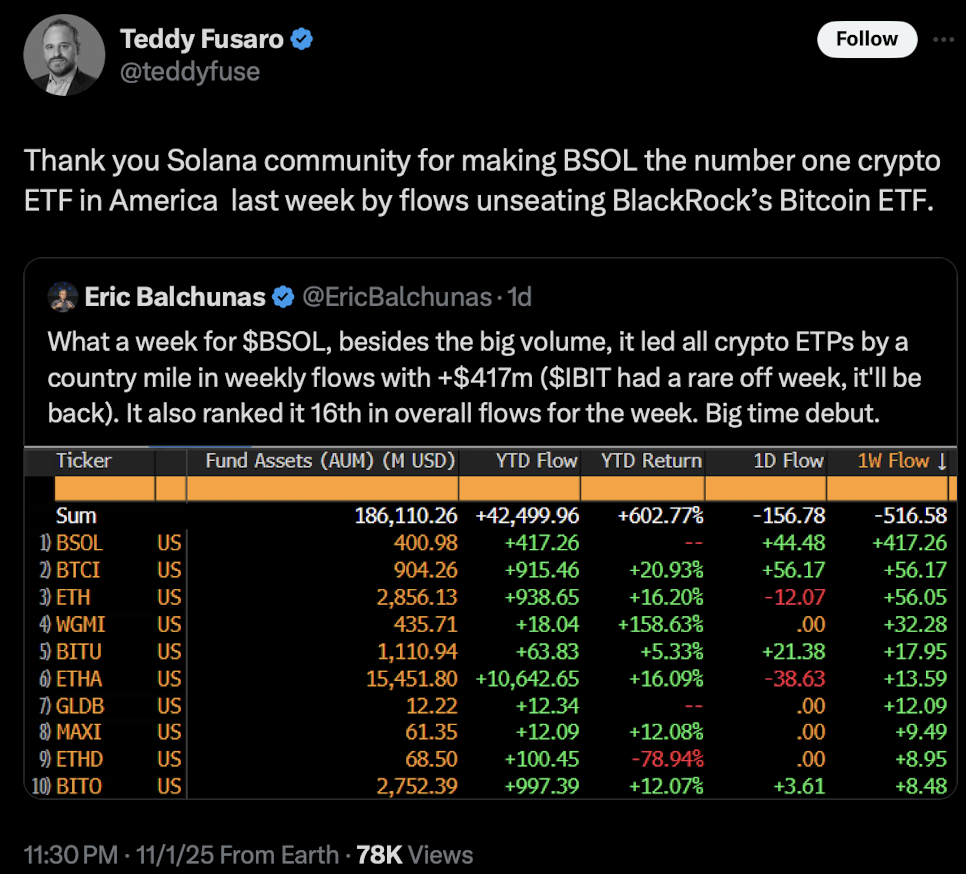
Task: Open Eric Balchunas display name profile
Action: tap(175, 297)
